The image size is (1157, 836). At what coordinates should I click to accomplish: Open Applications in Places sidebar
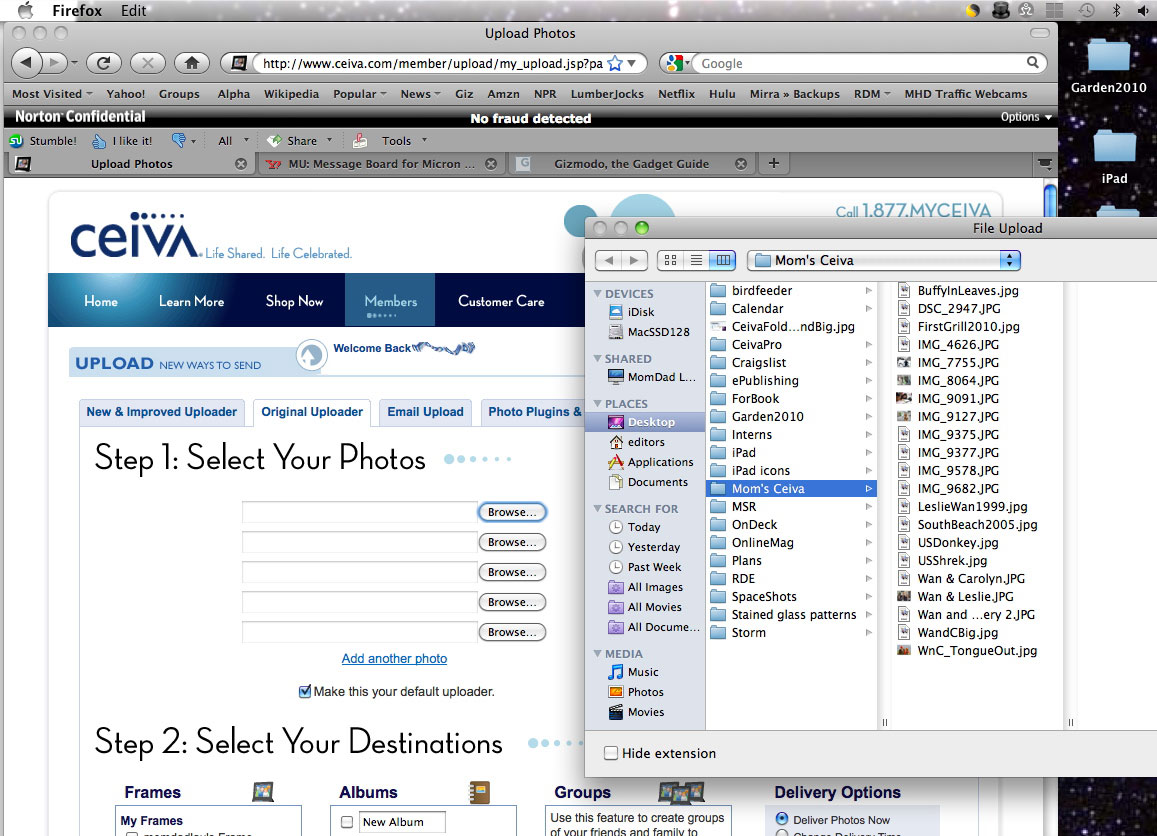651,462
